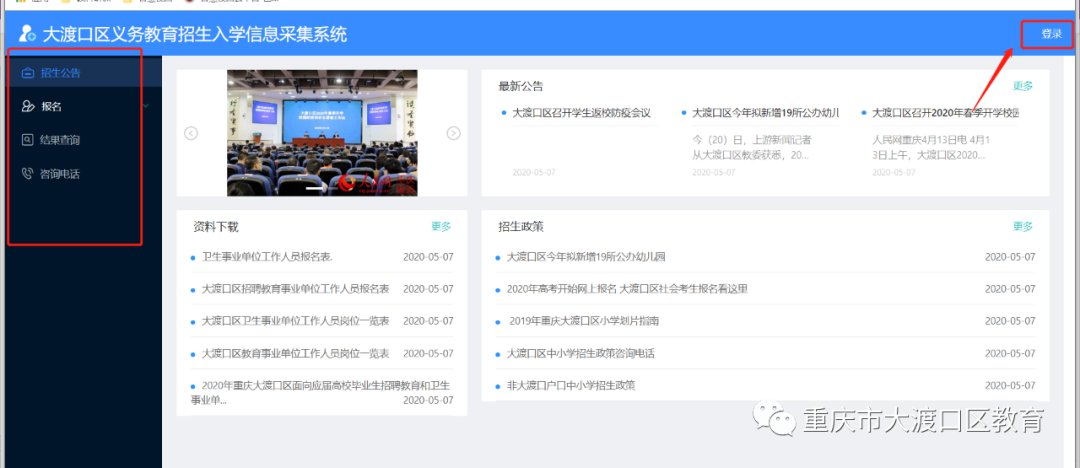
Task: Open 2019年重庆大渡口区小学划片指南 policy
Action: (x=583, y=321)
